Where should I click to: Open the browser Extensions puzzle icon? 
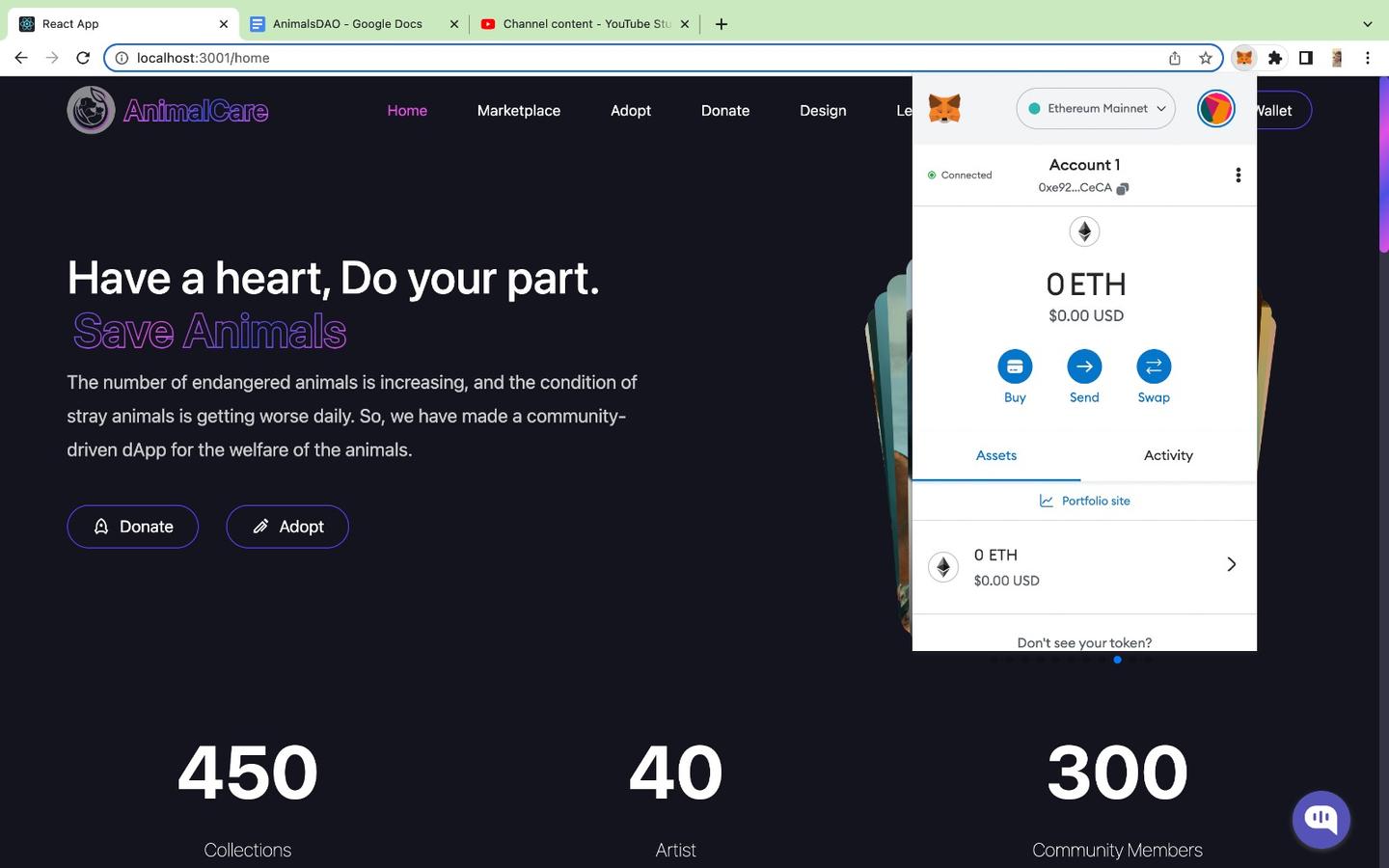[1275, 58]
